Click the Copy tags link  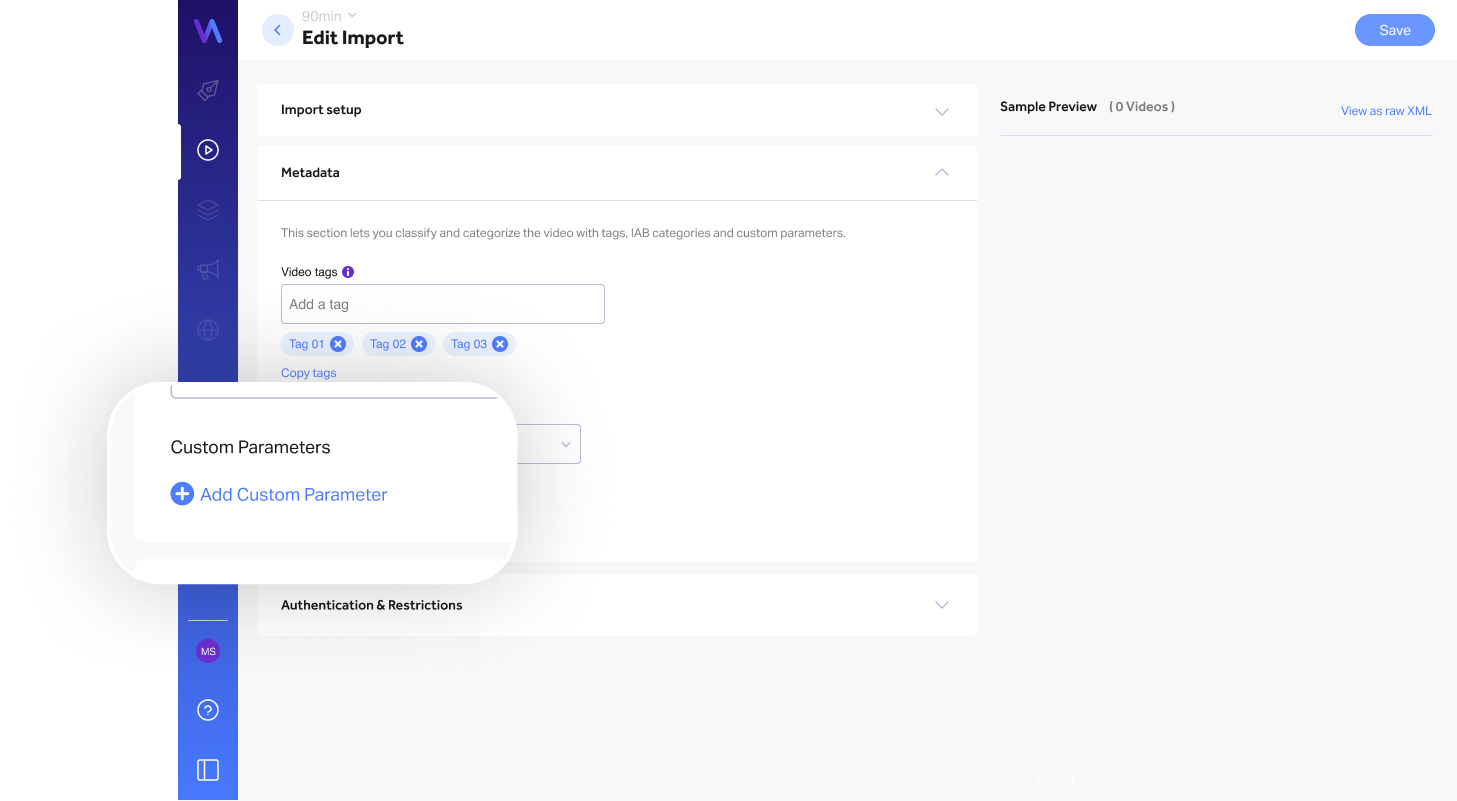(x=309, y=373)
